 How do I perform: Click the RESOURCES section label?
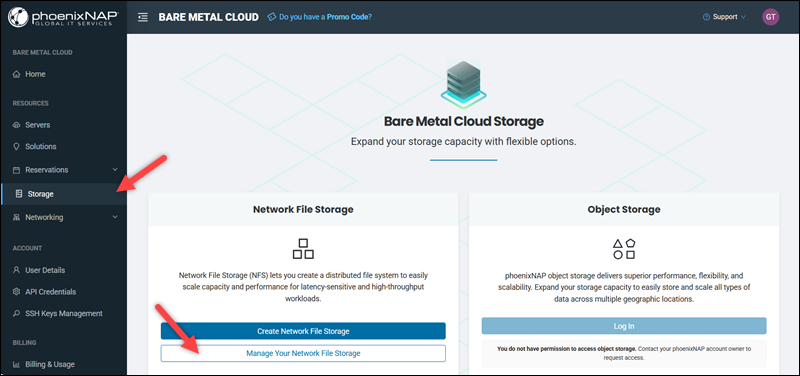click(31, 103)
